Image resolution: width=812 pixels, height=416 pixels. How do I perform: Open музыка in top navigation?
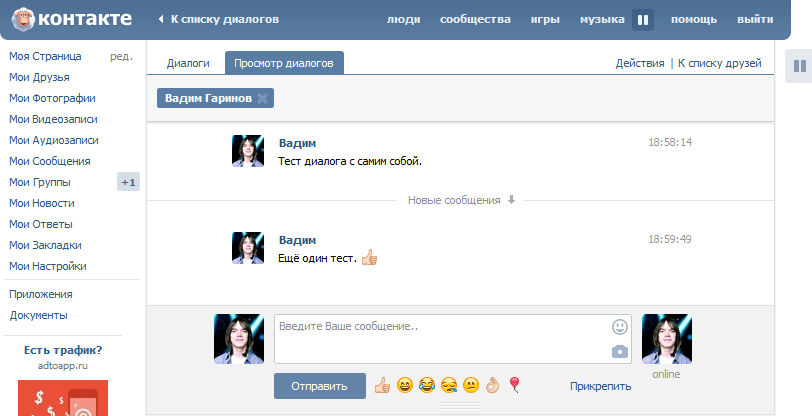coord(602,20)
